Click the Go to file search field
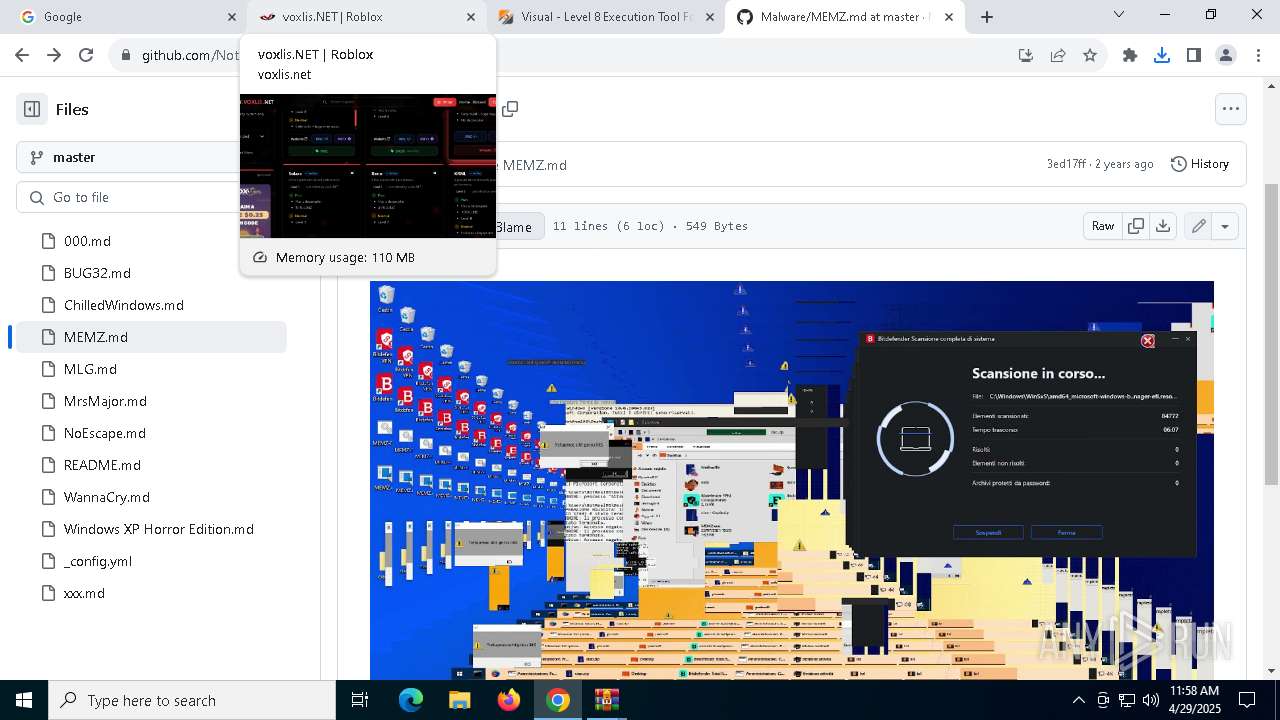The image size is (1280, 720). pyautogui.click(x=128, y=197)
